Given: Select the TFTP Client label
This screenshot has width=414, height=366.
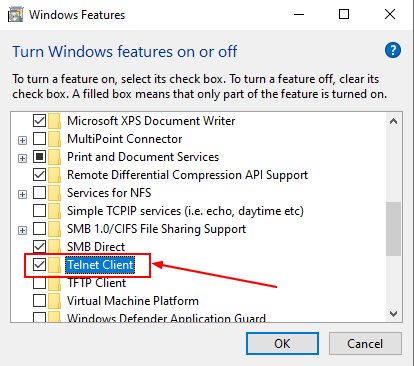Looking at the screenshot, I should pos(97,283).
